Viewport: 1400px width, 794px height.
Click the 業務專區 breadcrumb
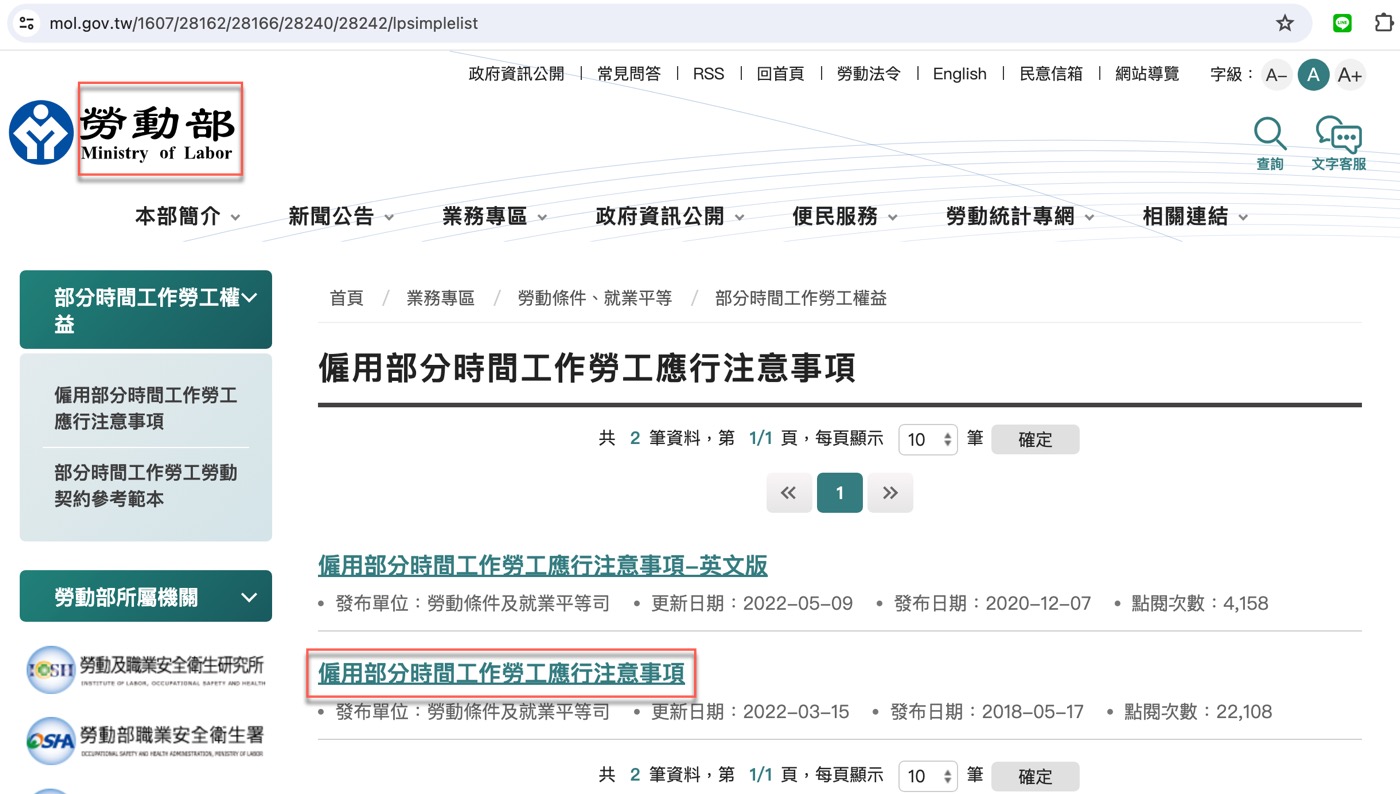pyautogui.click(x=441, y=298)
